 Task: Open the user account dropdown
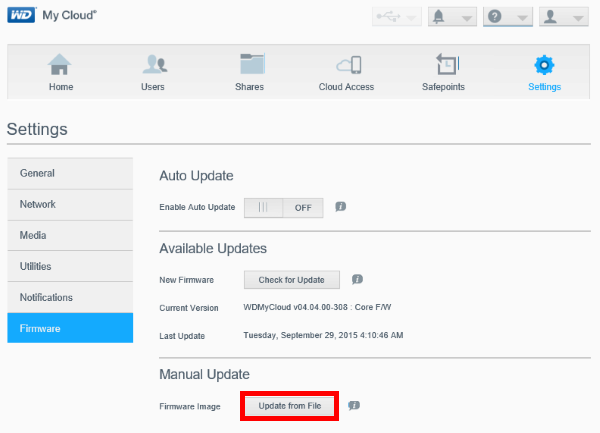point(562,17)
